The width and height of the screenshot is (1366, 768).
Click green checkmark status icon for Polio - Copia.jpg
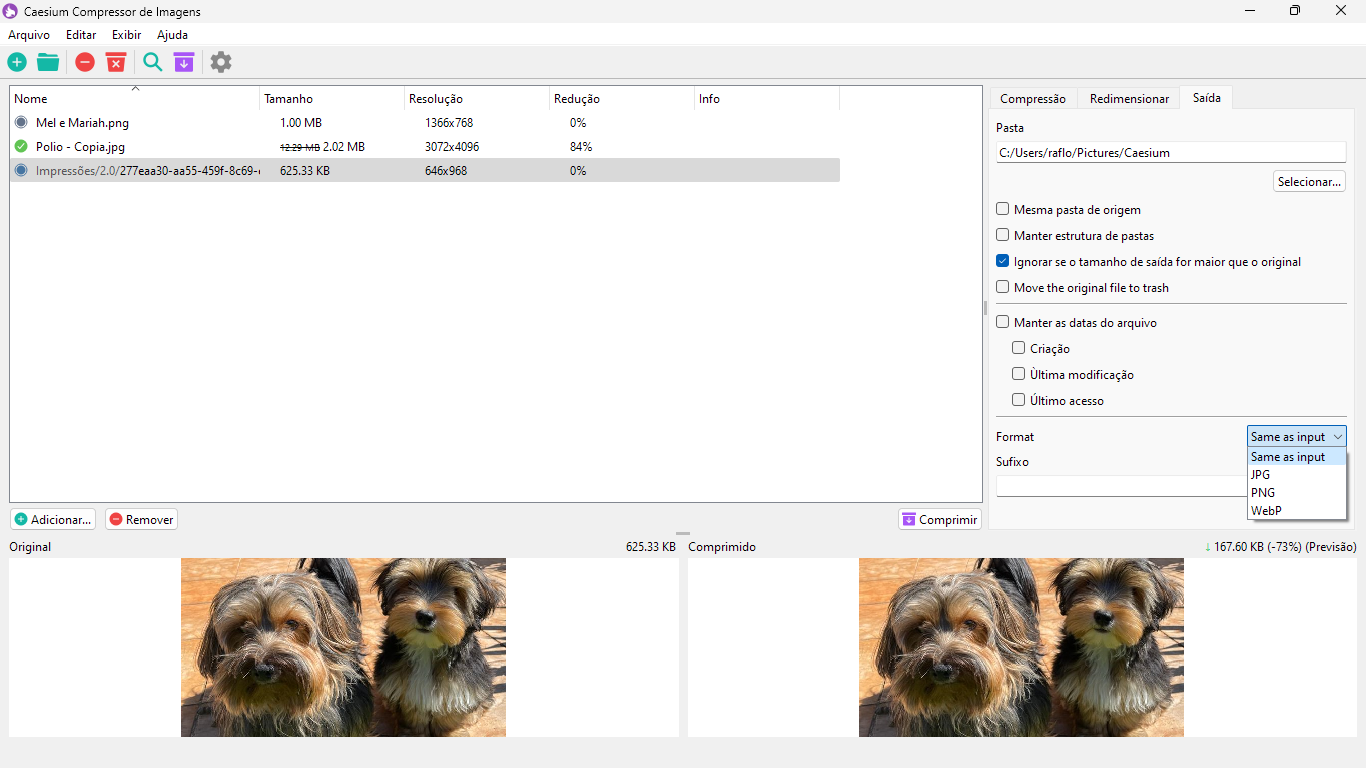pyautogui.click(x=21, y=147)
